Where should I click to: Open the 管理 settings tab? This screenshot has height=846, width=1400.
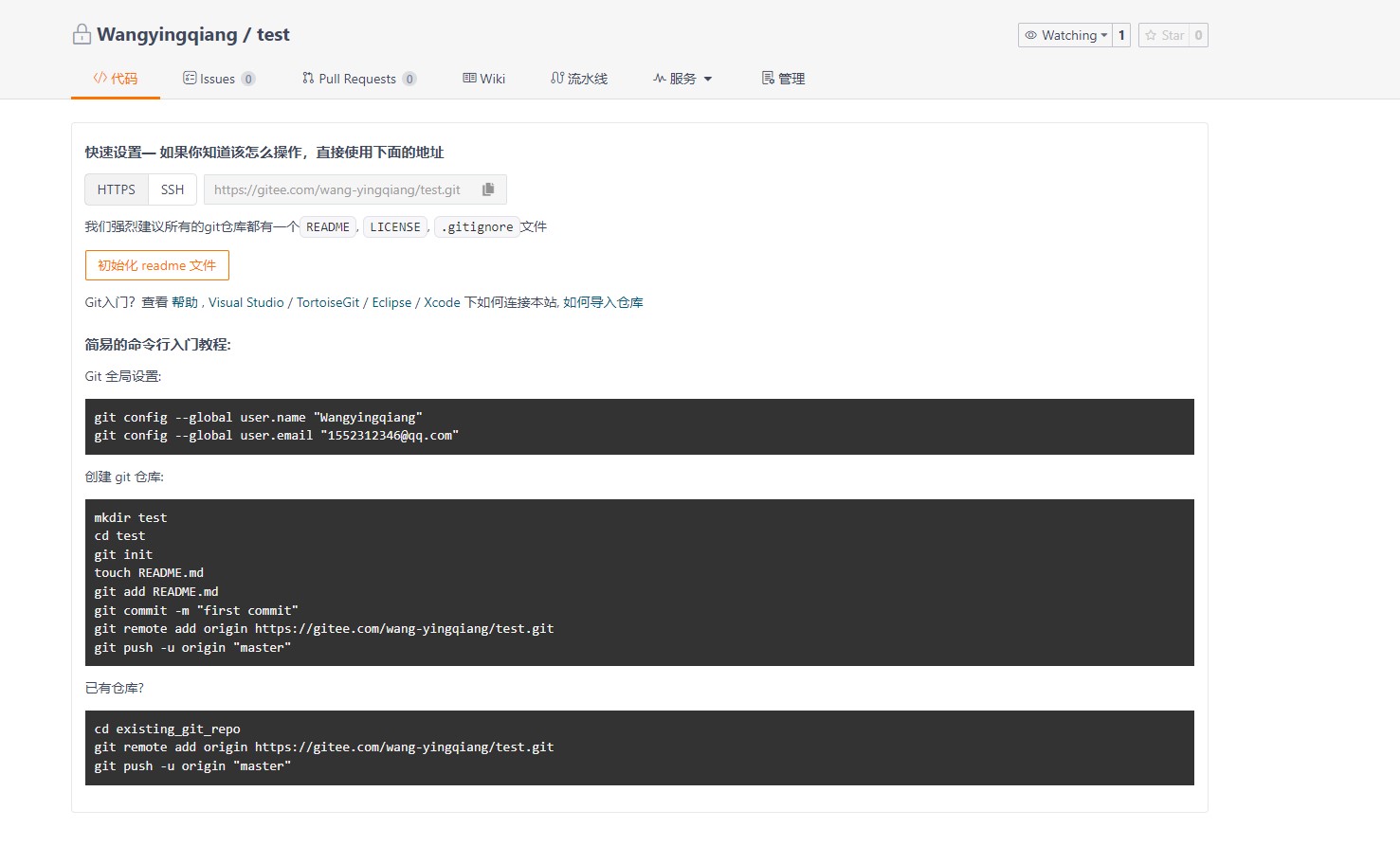coord(783,79)
